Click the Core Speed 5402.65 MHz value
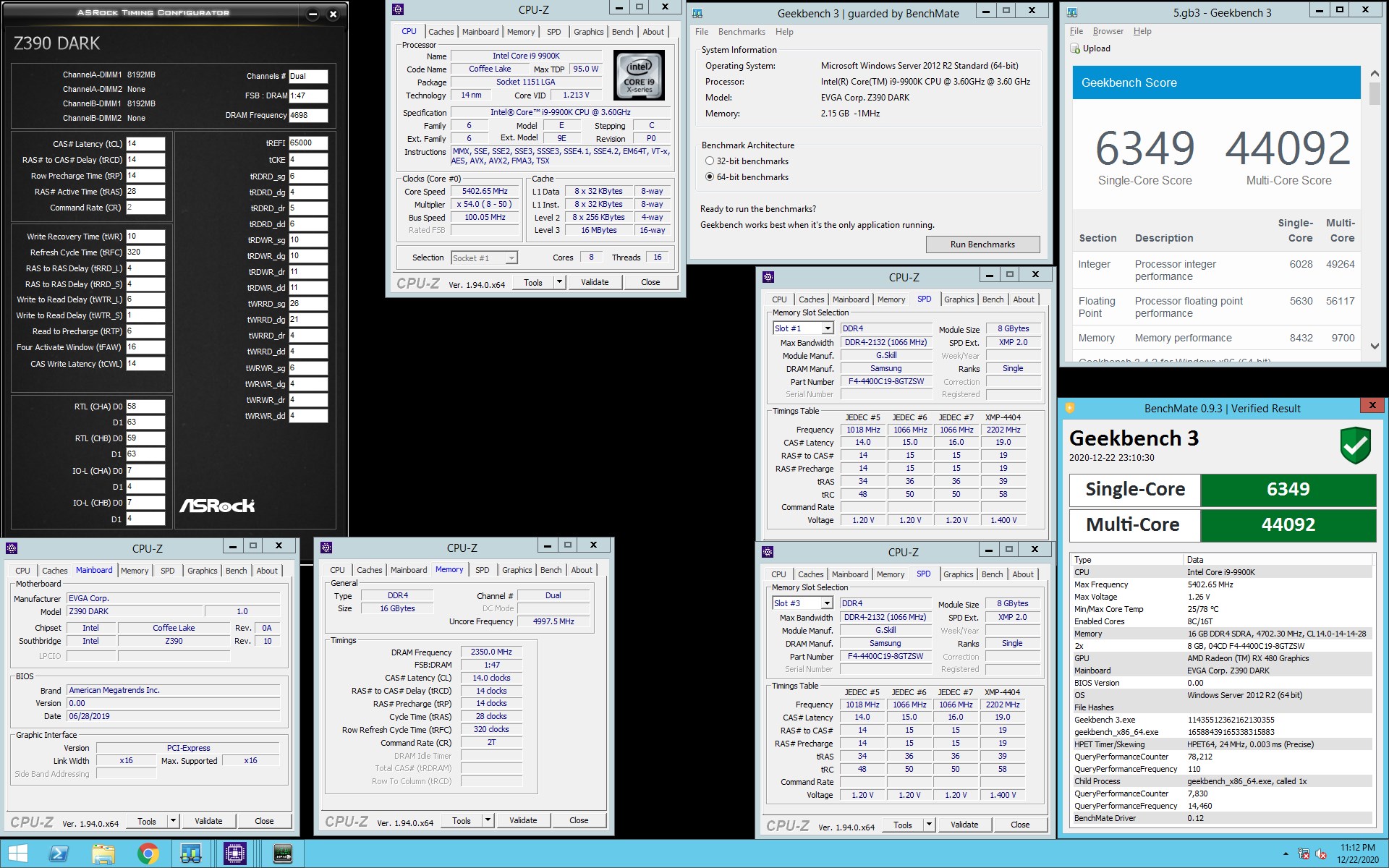 tap(485, 192)
